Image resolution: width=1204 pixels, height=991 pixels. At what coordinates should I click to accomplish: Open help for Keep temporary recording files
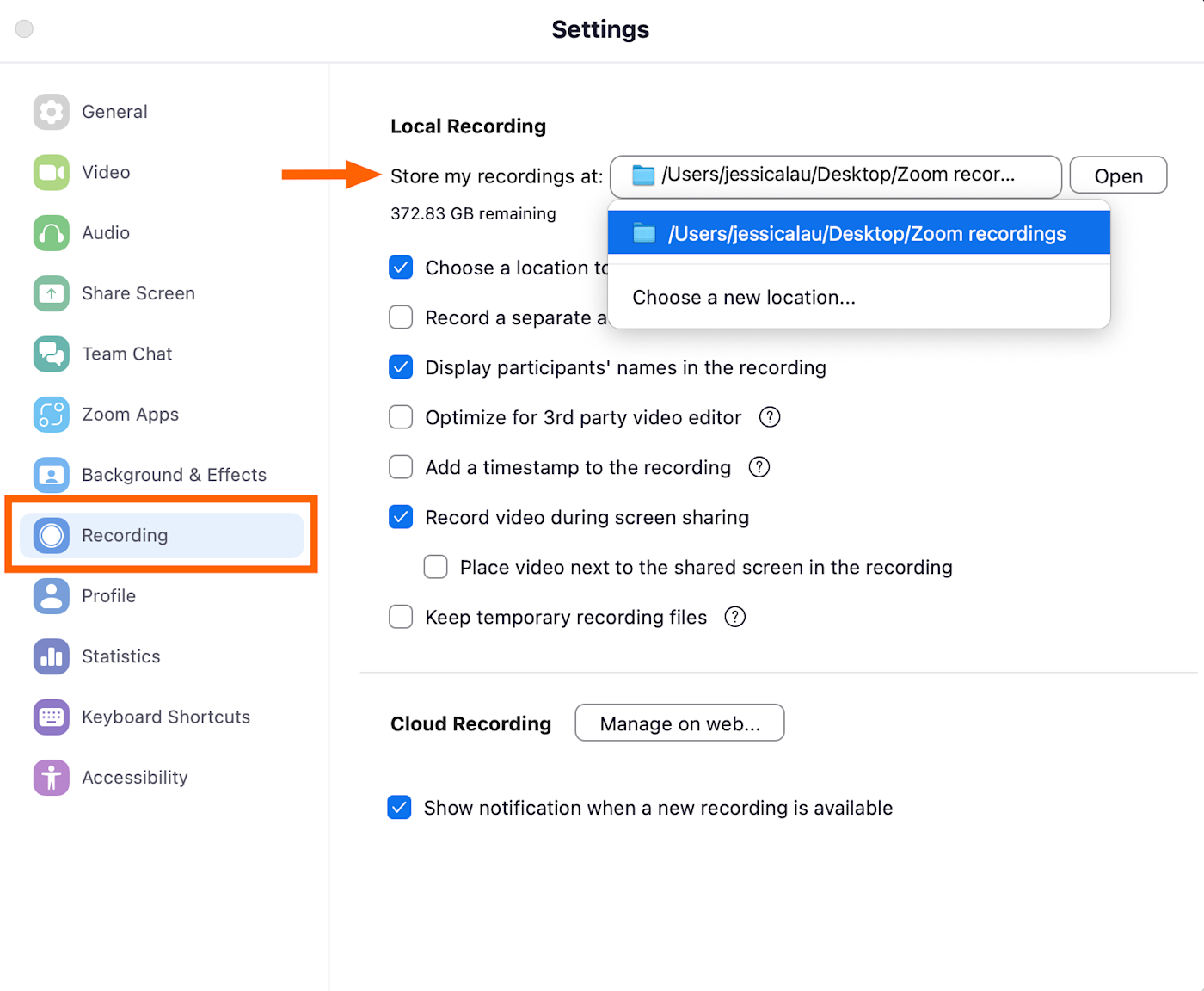(735, 617)
